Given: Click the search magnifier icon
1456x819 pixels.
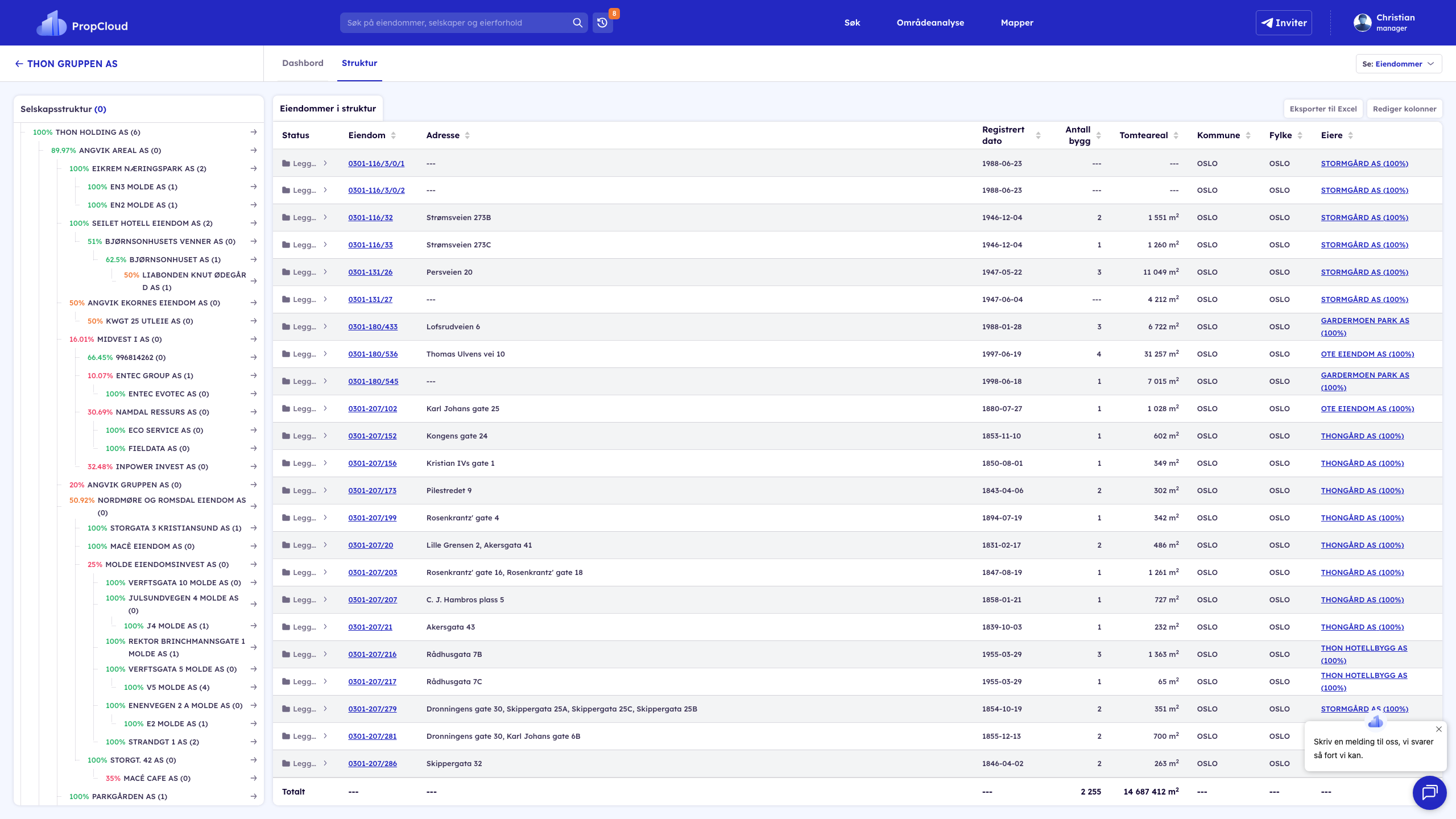Looking at the screenshot, I should (577, 23).
